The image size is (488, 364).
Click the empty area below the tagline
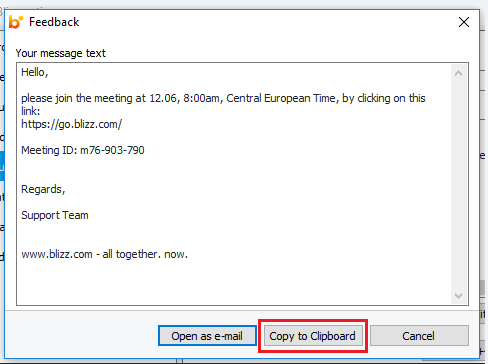coord(233,283)
